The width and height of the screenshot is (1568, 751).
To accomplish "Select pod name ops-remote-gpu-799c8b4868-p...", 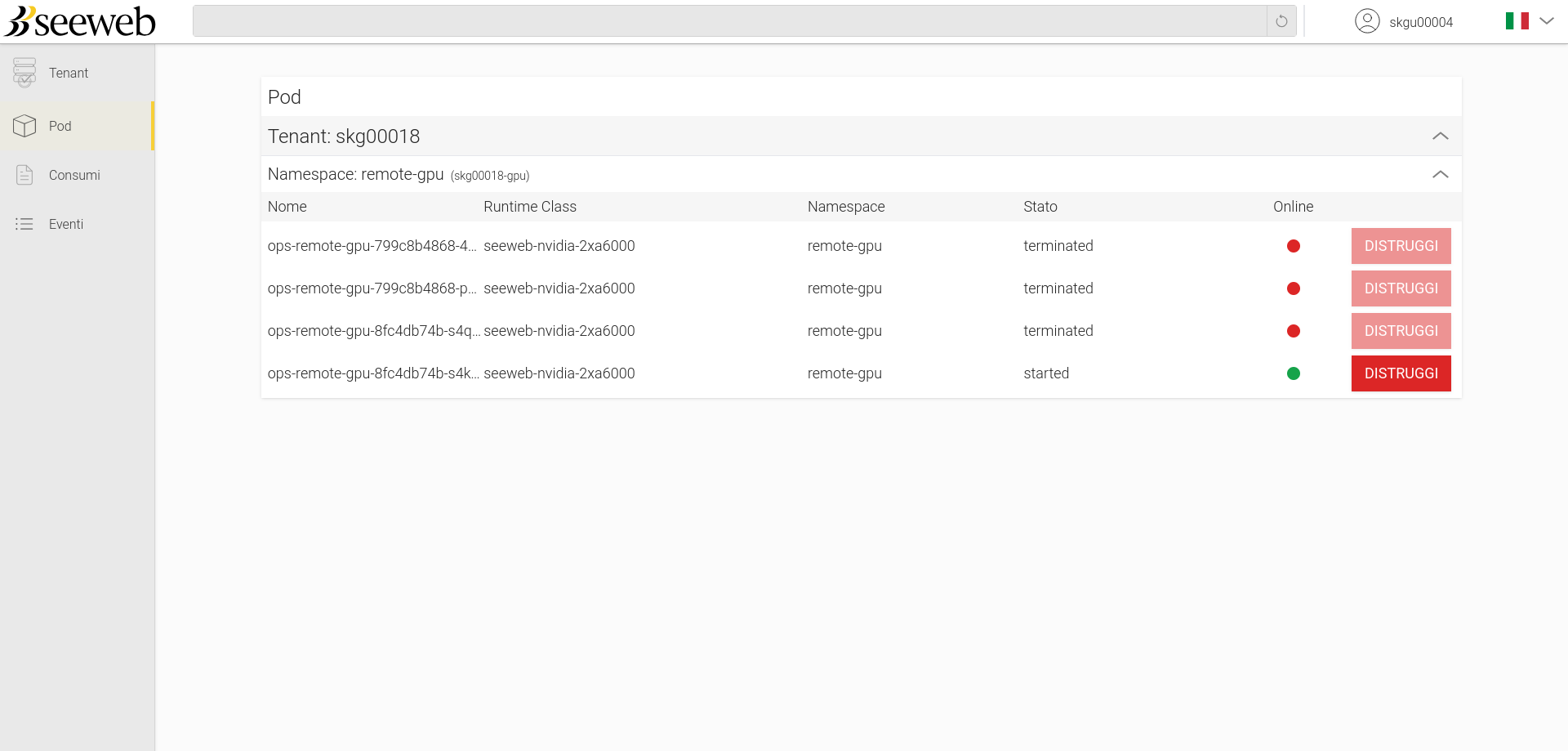I will pyautogui.click(x=372, y=288).
